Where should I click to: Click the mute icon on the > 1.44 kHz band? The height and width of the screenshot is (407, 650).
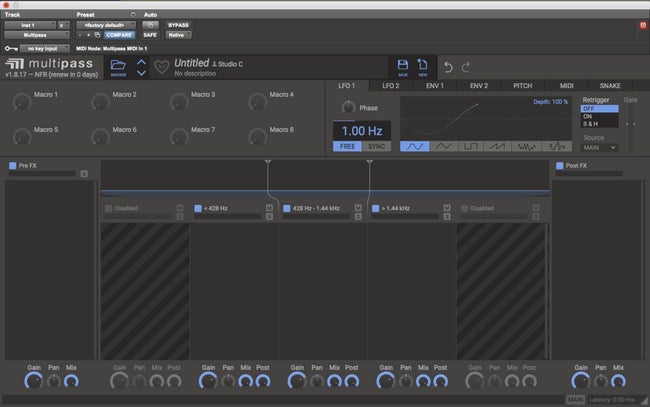[x=447, y=208]
